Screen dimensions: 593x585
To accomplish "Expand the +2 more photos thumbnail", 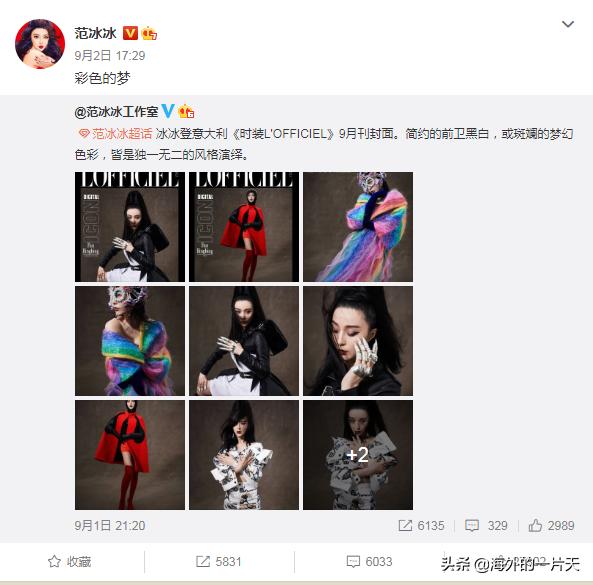I will tap(358, 455).
